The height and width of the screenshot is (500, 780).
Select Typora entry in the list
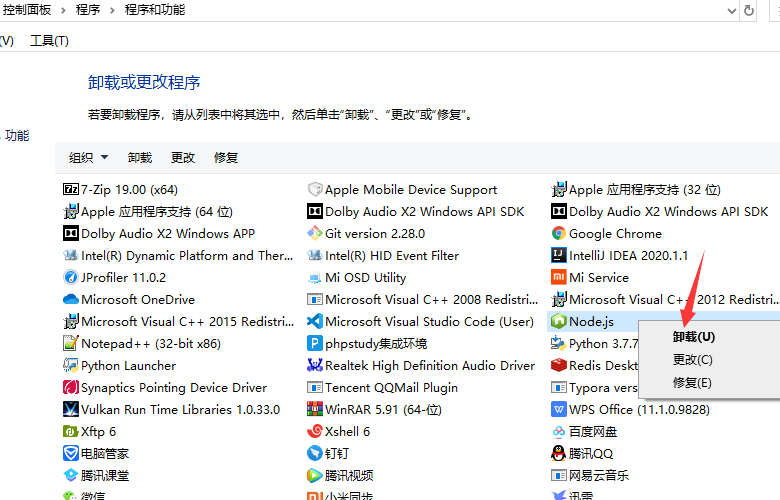pyautogui.click(x=594, y=388)
